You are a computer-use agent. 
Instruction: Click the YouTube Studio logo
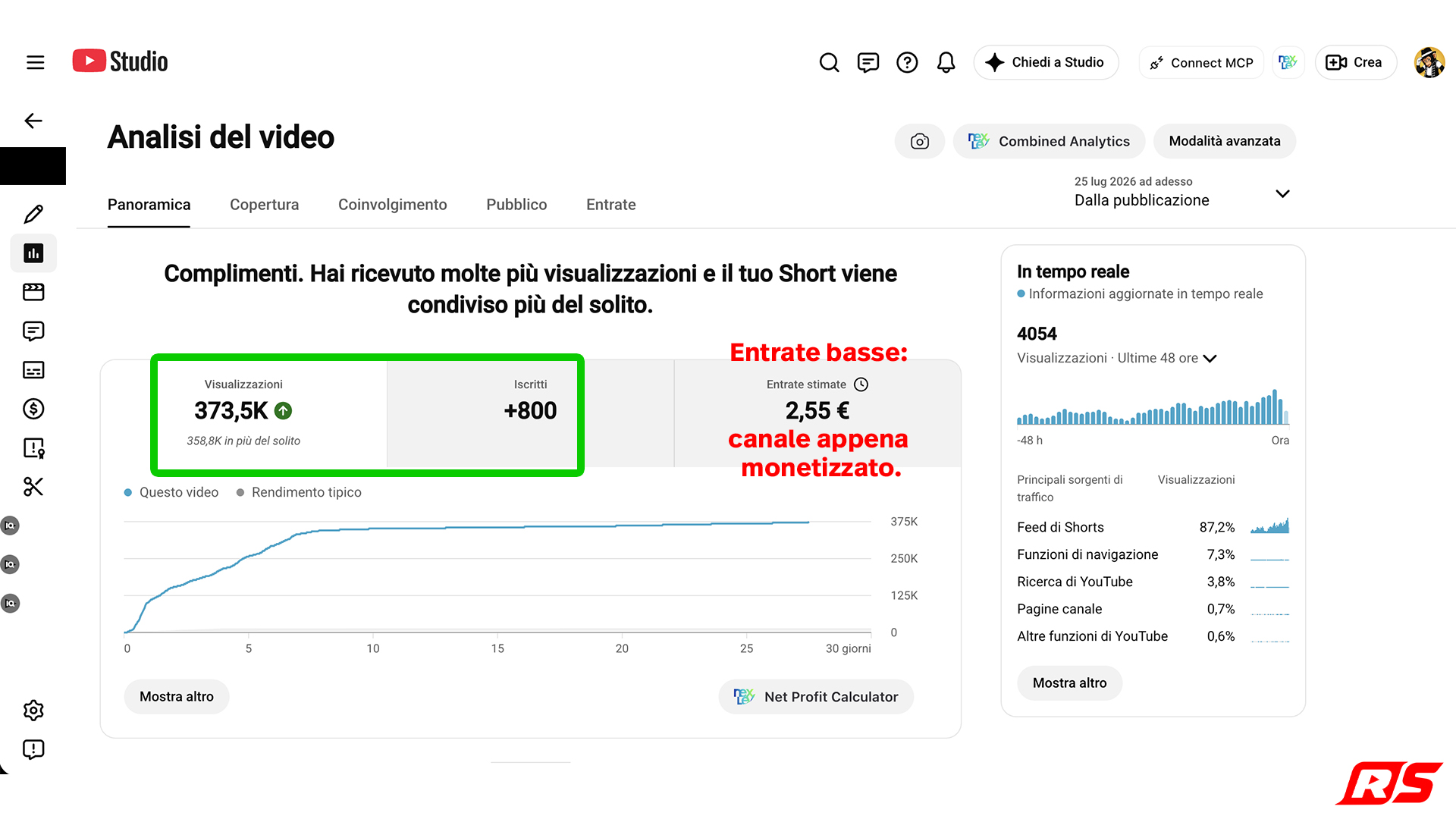120,61
